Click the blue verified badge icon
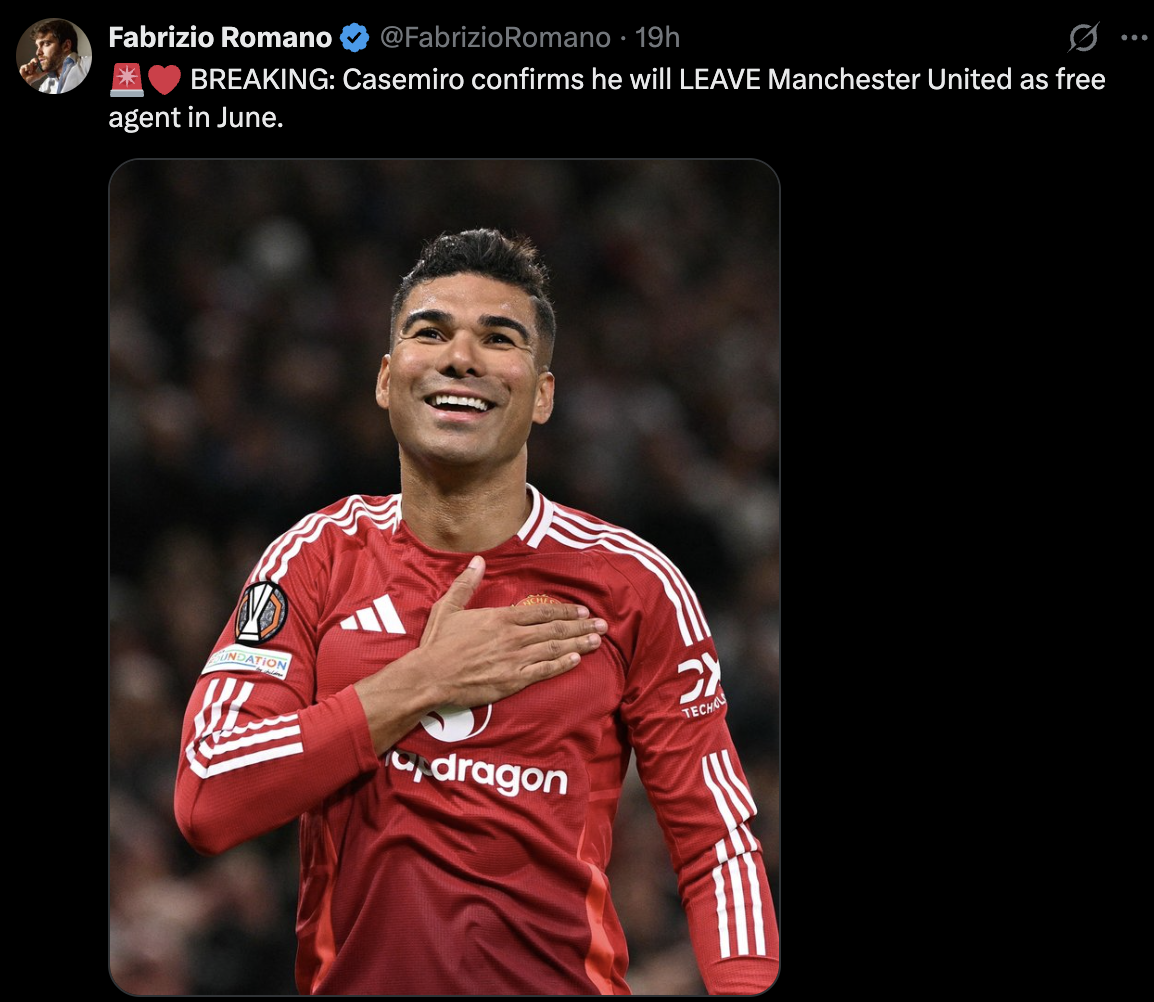 click(x=355, y=38)
